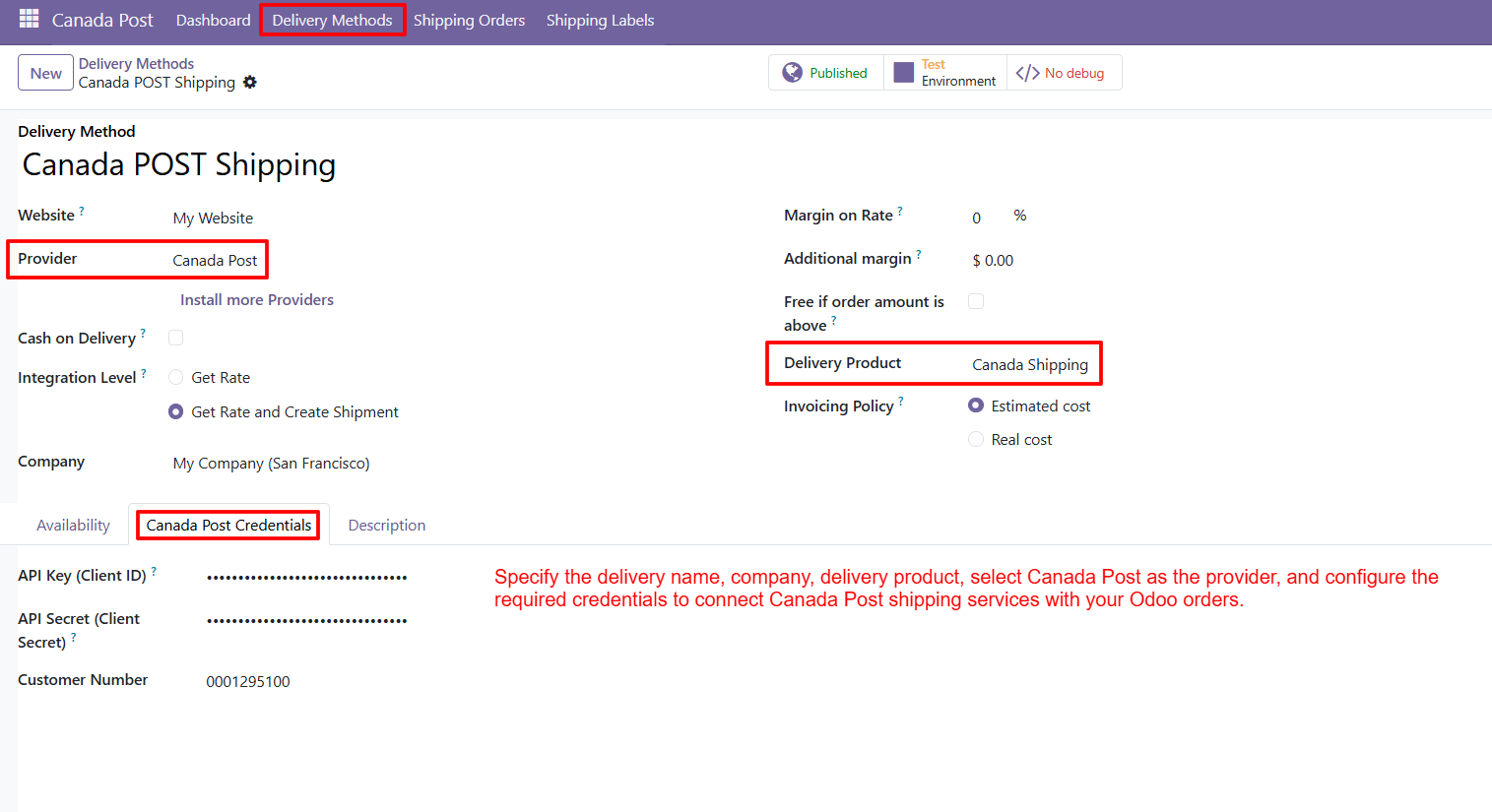Open the Dashboard menu
This screenshot has width=1492, height=812.
pyautogui.click(x=214, y=21)
